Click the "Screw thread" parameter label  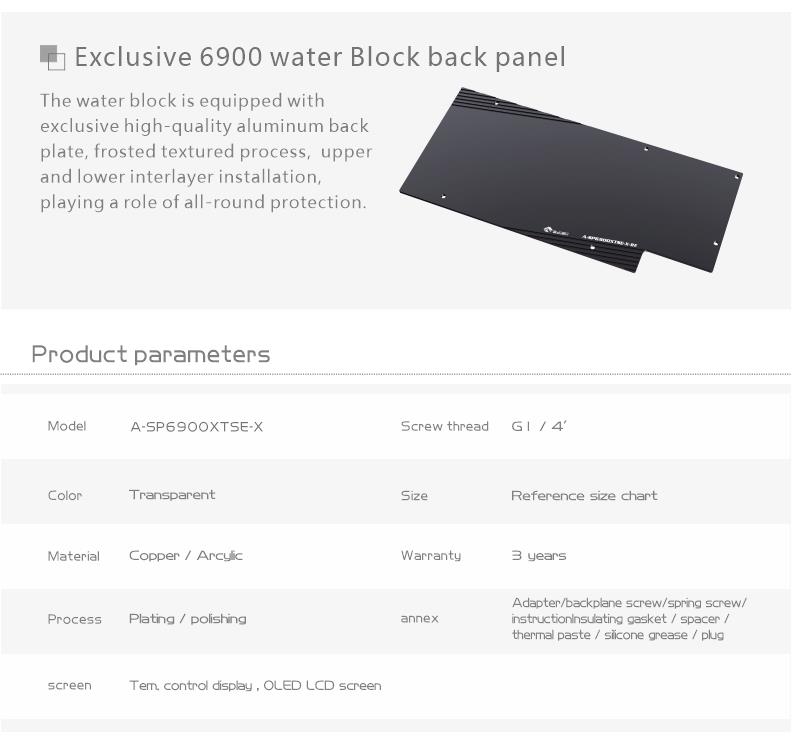click(444, 427)
